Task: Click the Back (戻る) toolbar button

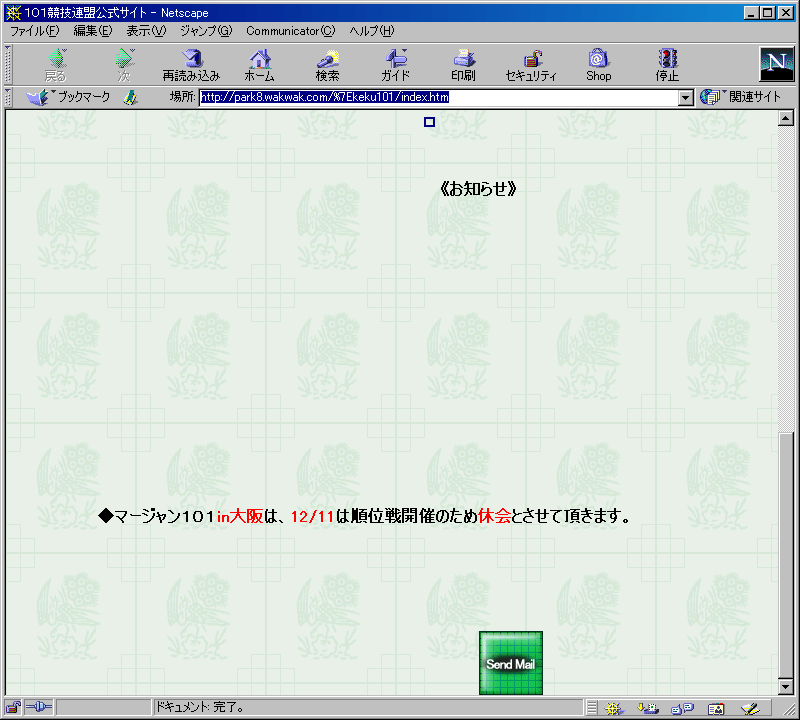Action: 57,65
